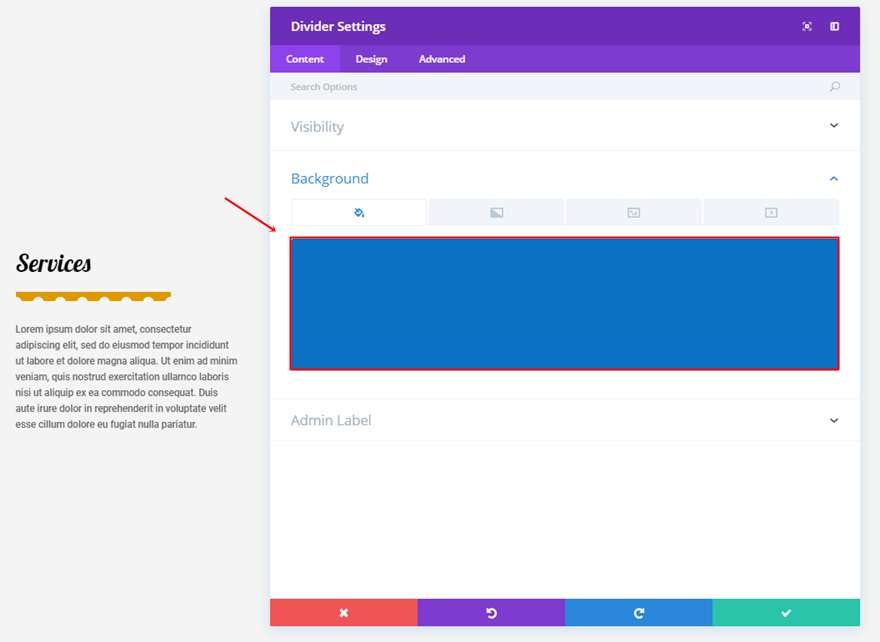Select the background video tab icon

pyautogui.click(x=771, y=213)
